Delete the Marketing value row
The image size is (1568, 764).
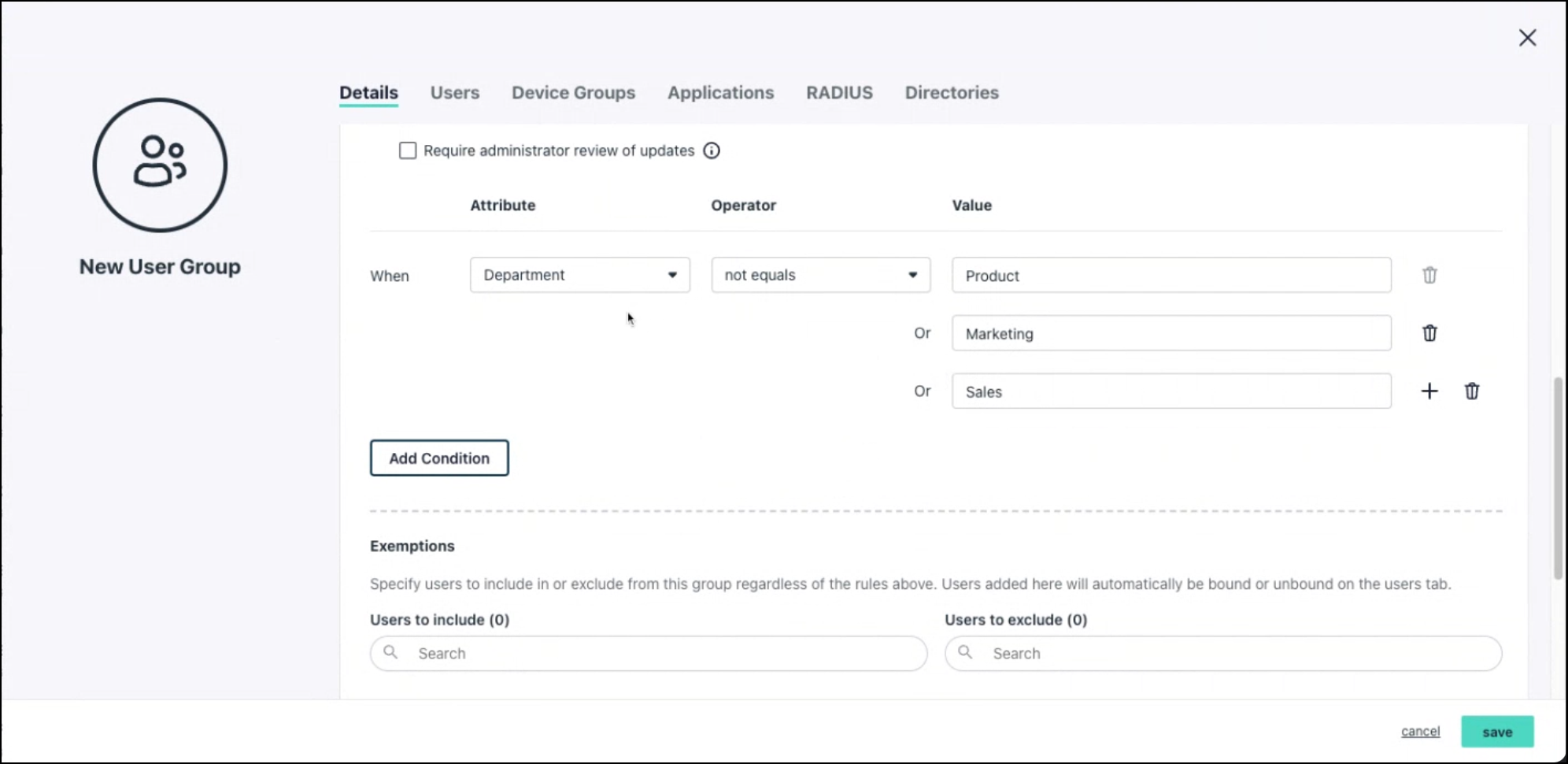[x=1429, y=333]
